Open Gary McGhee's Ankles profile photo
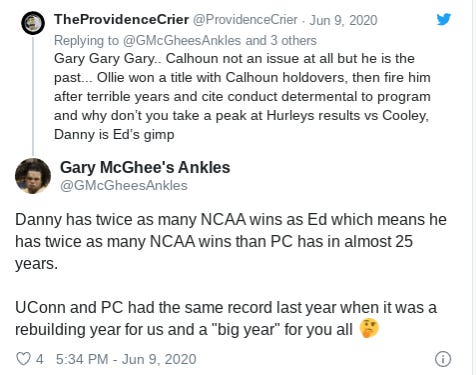 (33, 176)
